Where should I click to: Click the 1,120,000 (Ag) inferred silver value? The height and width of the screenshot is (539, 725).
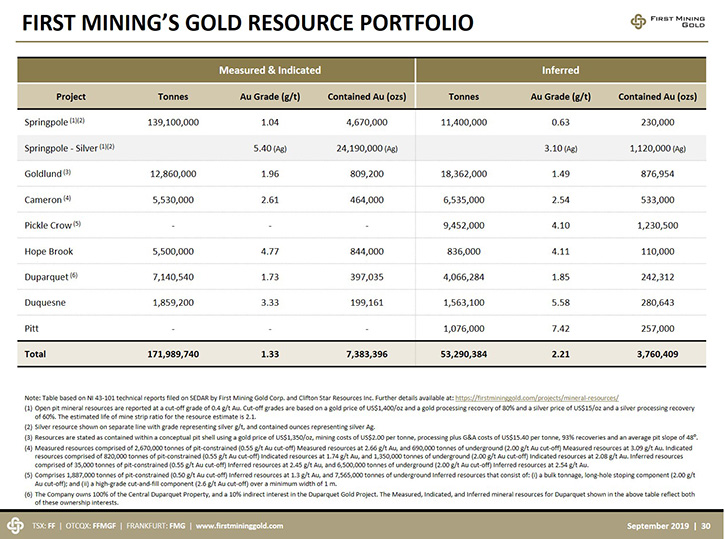coord(657,148)
